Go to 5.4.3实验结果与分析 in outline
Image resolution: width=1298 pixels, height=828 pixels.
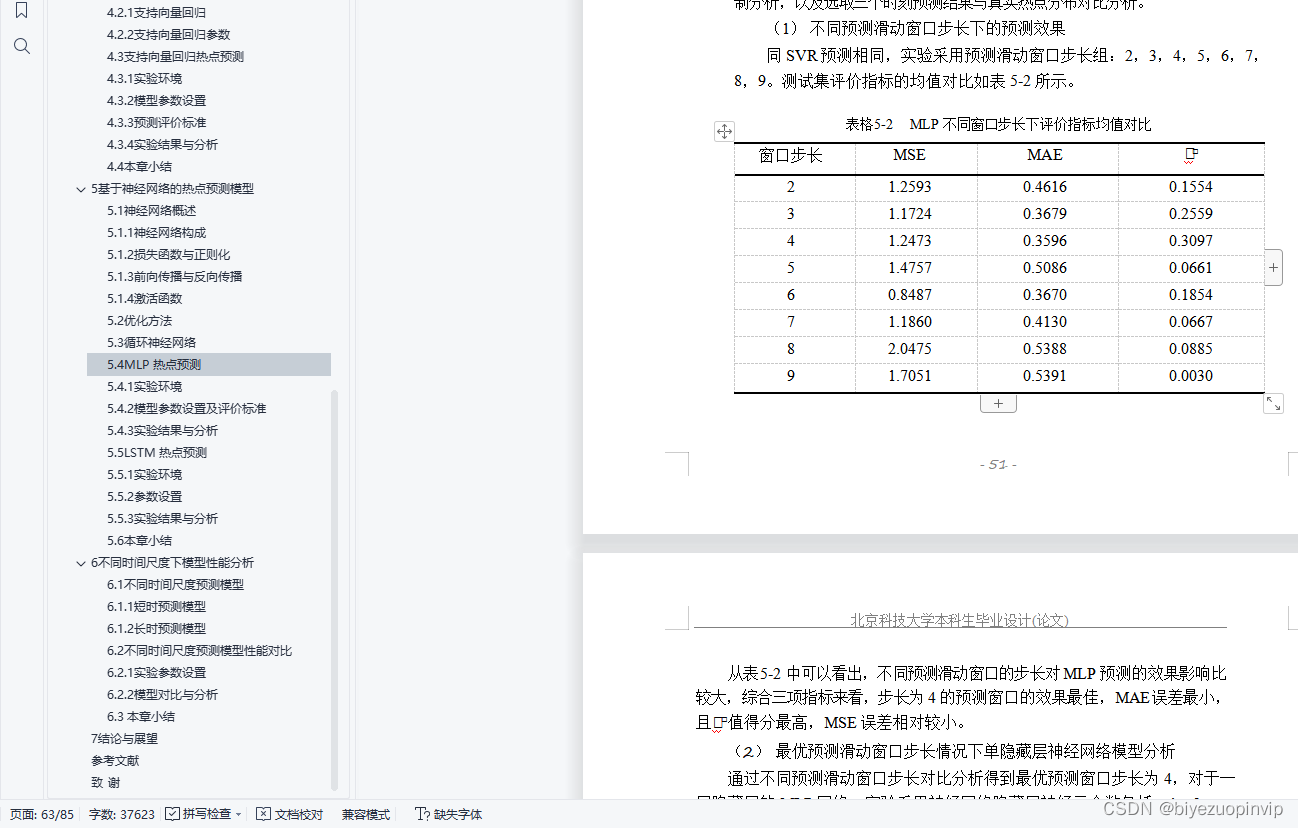(x=162, y=430)
